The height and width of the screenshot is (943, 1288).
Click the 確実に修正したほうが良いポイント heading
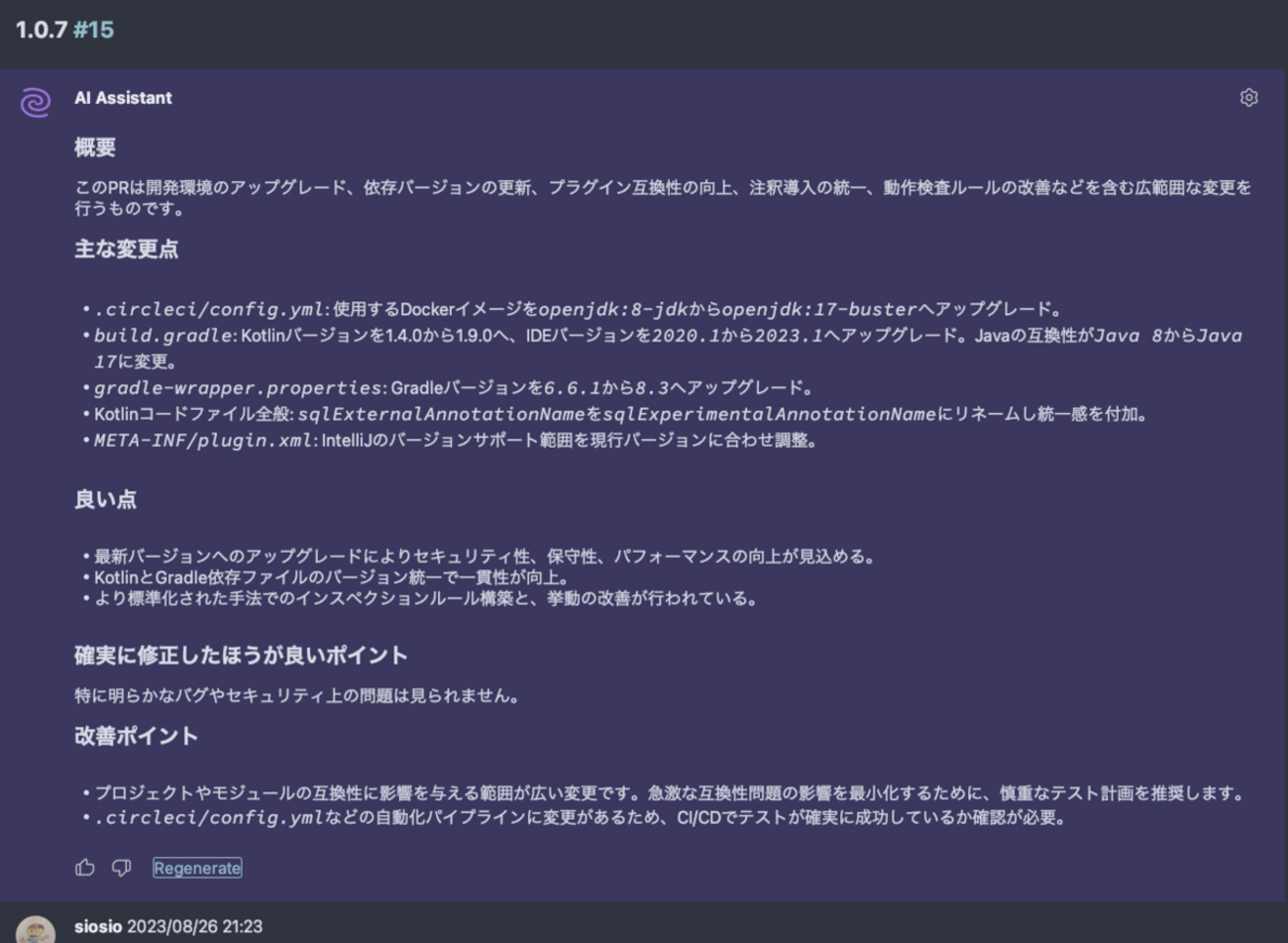pos(241,655)
